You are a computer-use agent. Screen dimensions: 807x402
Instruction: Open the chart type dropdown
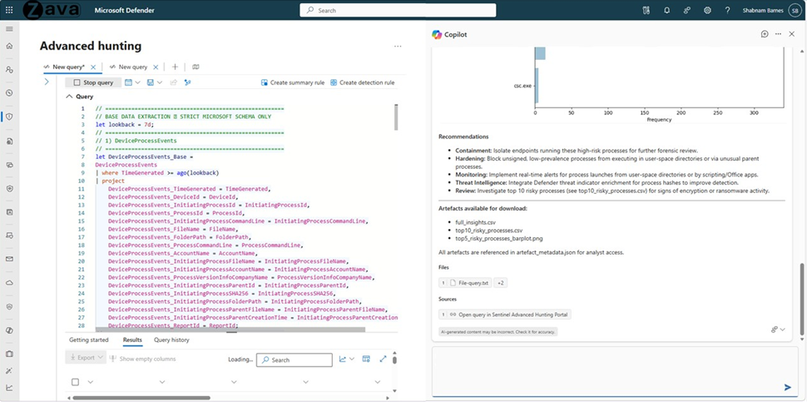point(347,359)
